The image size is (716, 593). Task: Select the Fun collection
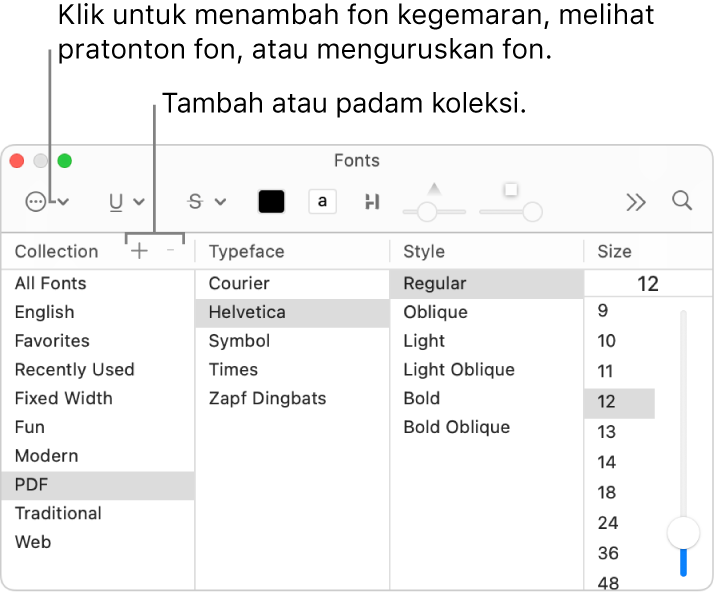[x=98, y=427]
